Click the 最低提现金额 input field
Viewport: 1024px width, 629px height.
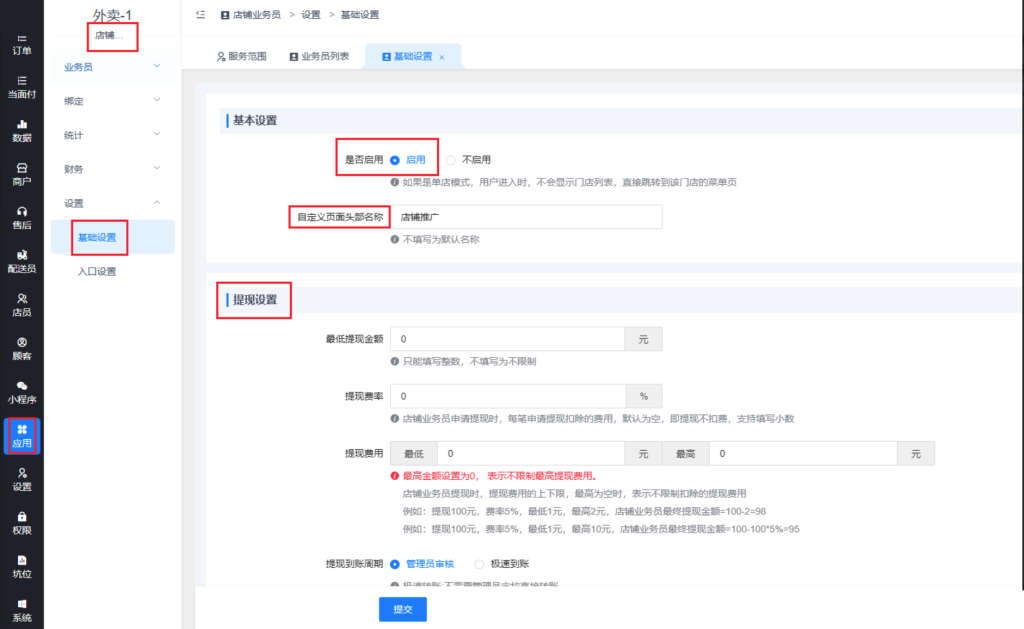coord(506,340)
